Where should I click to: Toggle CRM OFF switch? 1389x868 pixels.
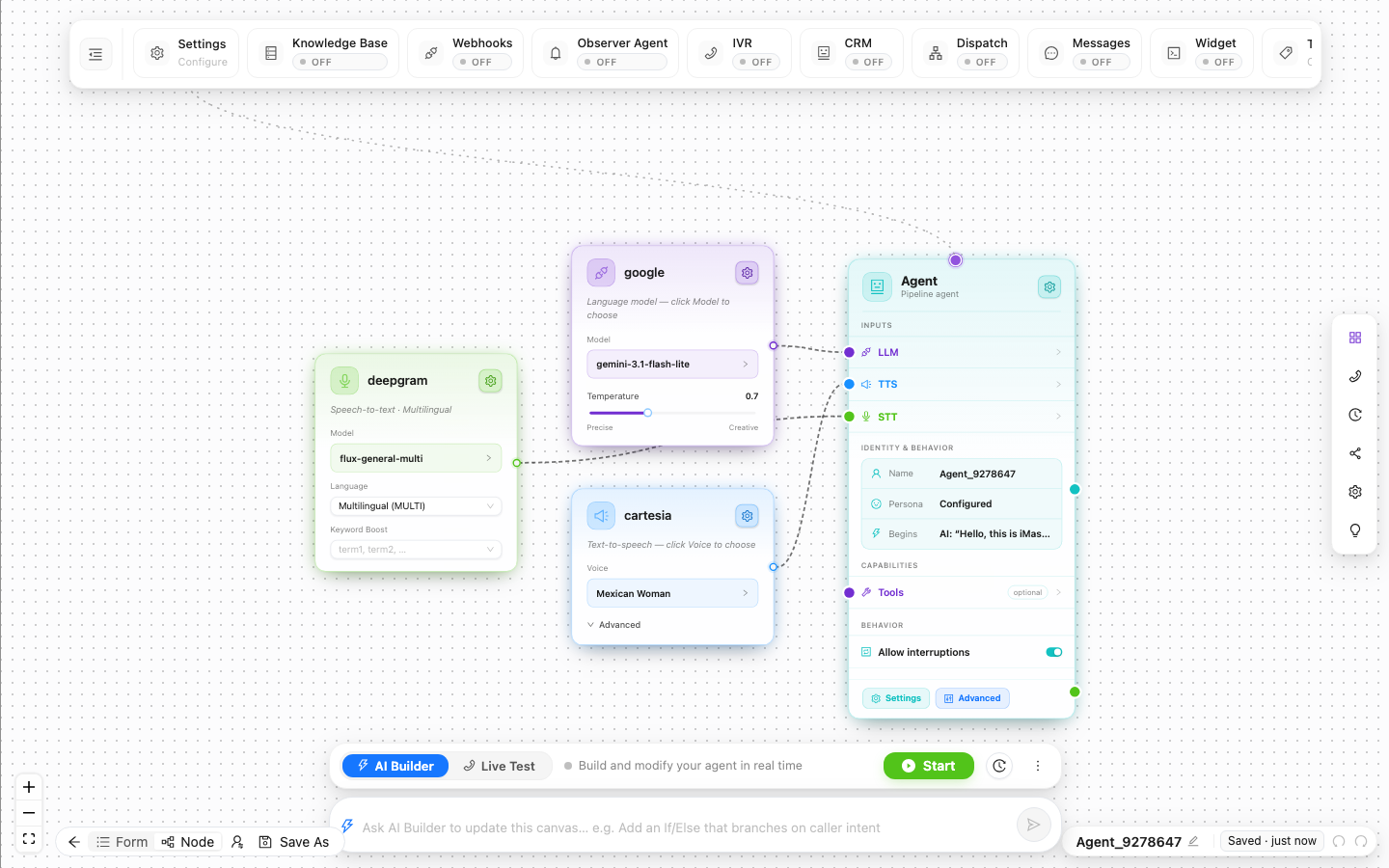[868, 62]
